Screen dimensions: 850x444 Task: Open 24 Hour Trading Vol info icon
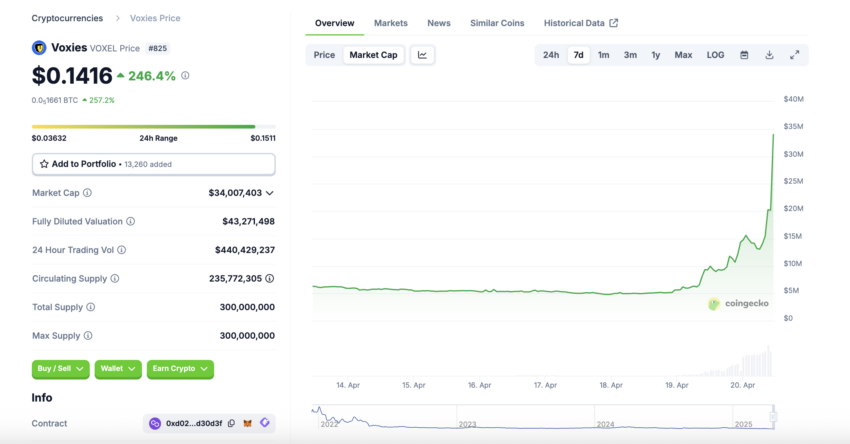[121, 250]
